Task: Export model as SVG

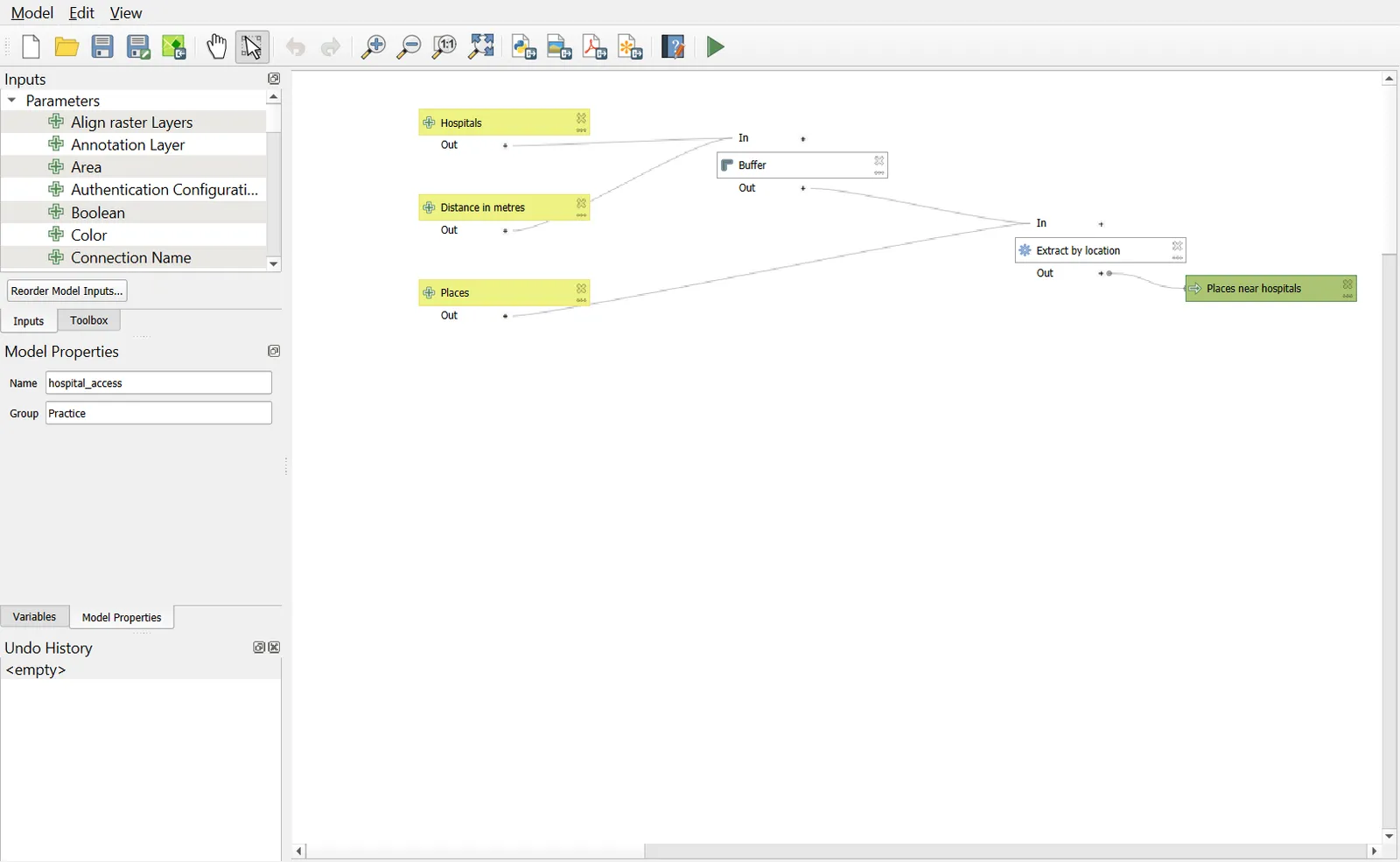Action: pyautogui.click(x=631, y=47)
